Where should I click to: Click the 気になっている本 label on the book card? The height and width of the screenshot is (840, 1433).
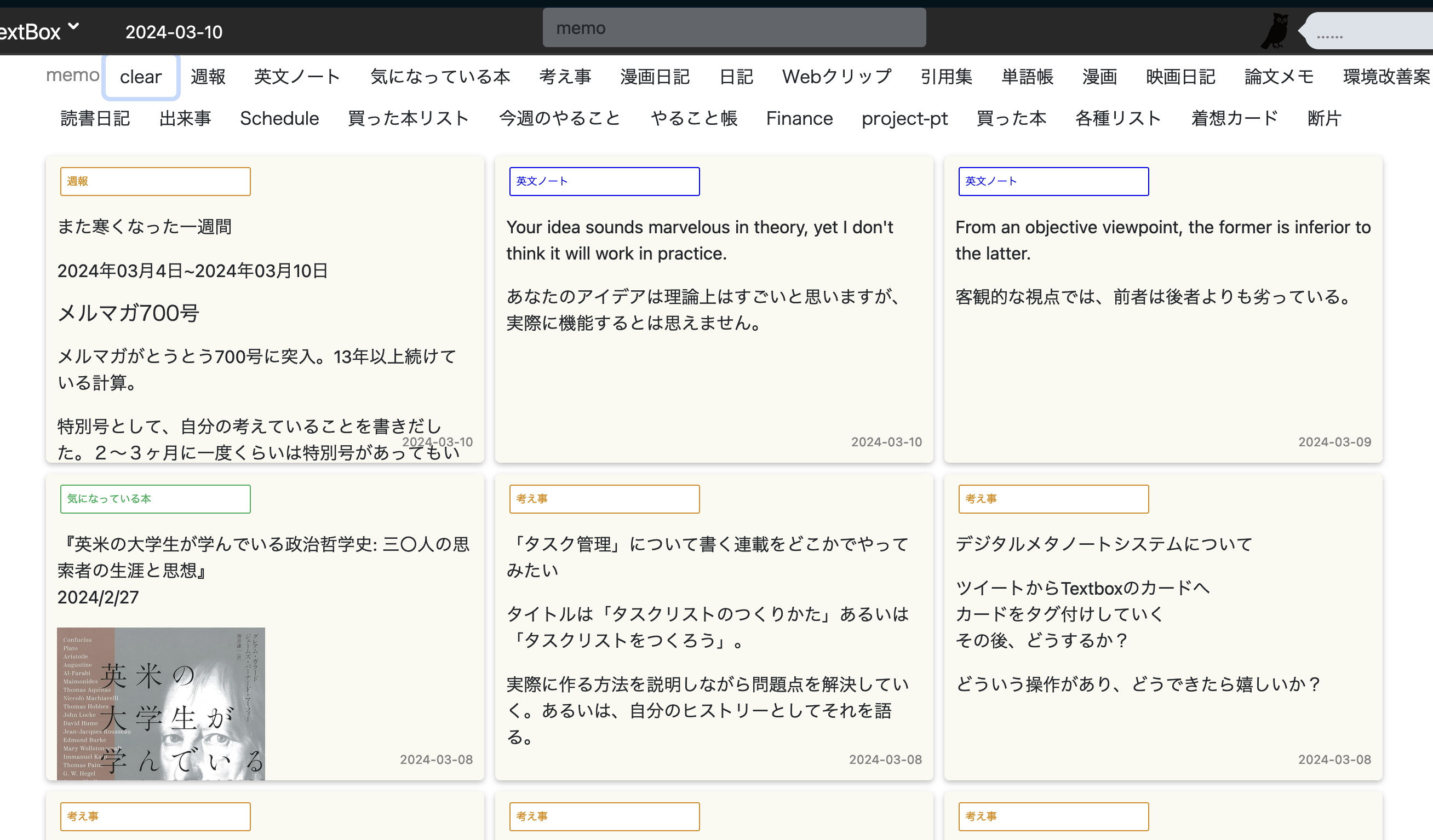(155, 498)
